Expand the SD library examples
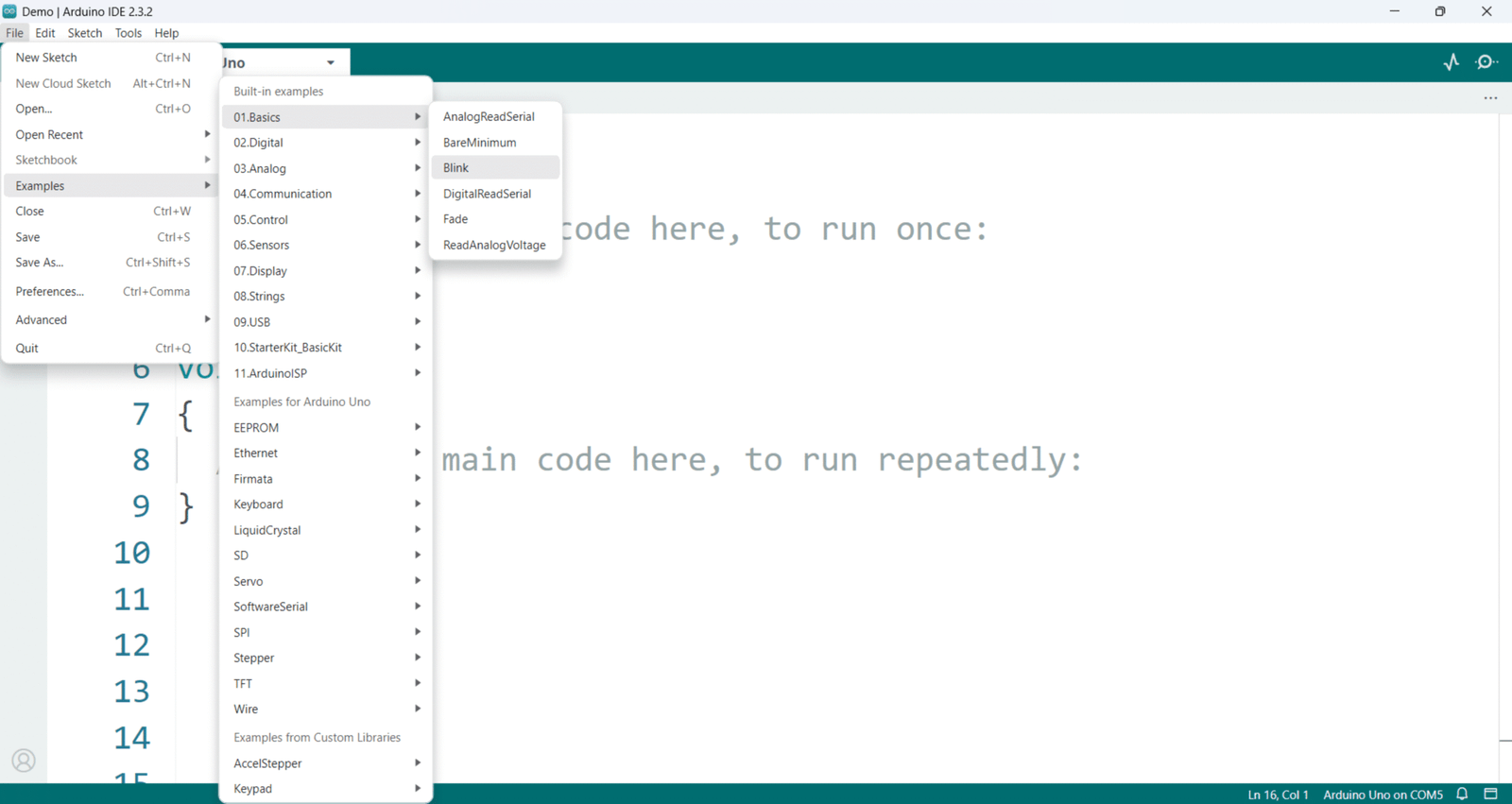 [326, 555]
